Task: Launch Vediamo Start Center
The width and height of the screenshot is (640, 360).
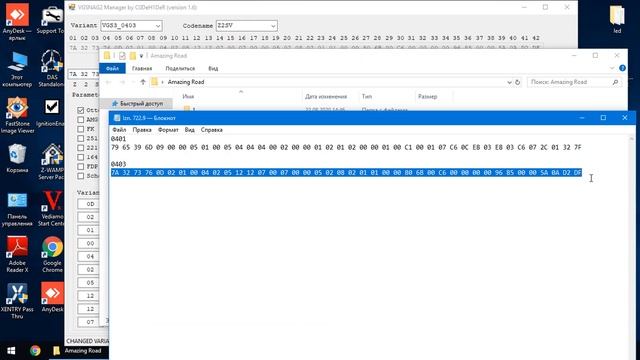Action: 51,208
